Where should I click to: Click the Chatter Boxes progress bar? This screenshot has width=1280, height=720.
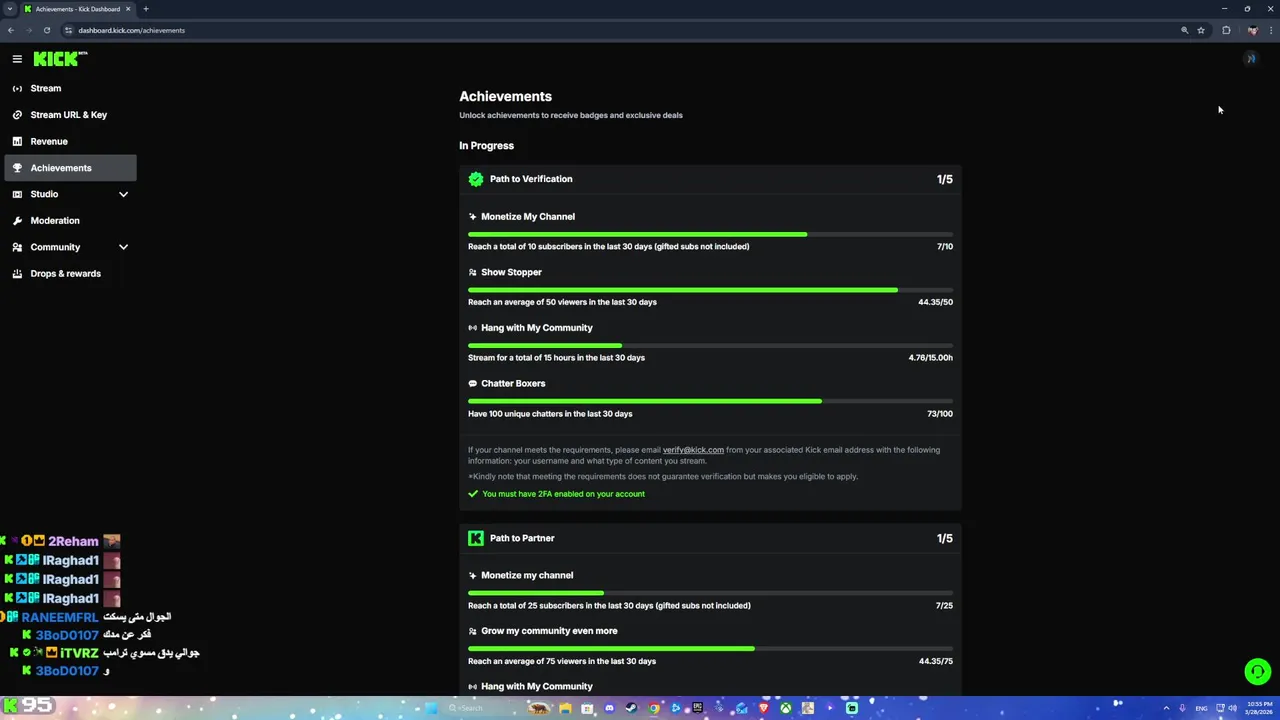point(710,401)
